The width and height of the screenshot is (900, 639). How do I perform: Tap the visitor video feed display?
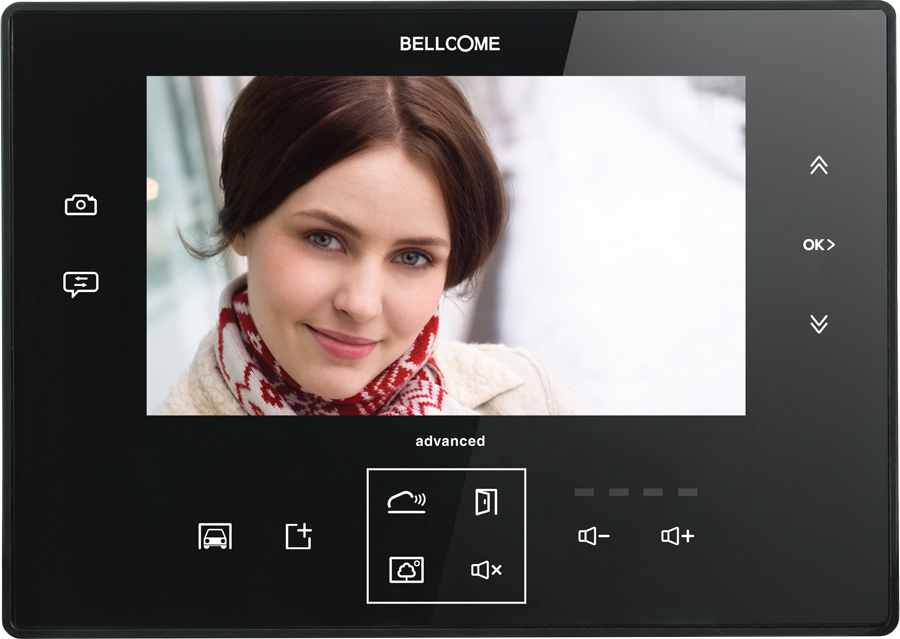[446, 245]
